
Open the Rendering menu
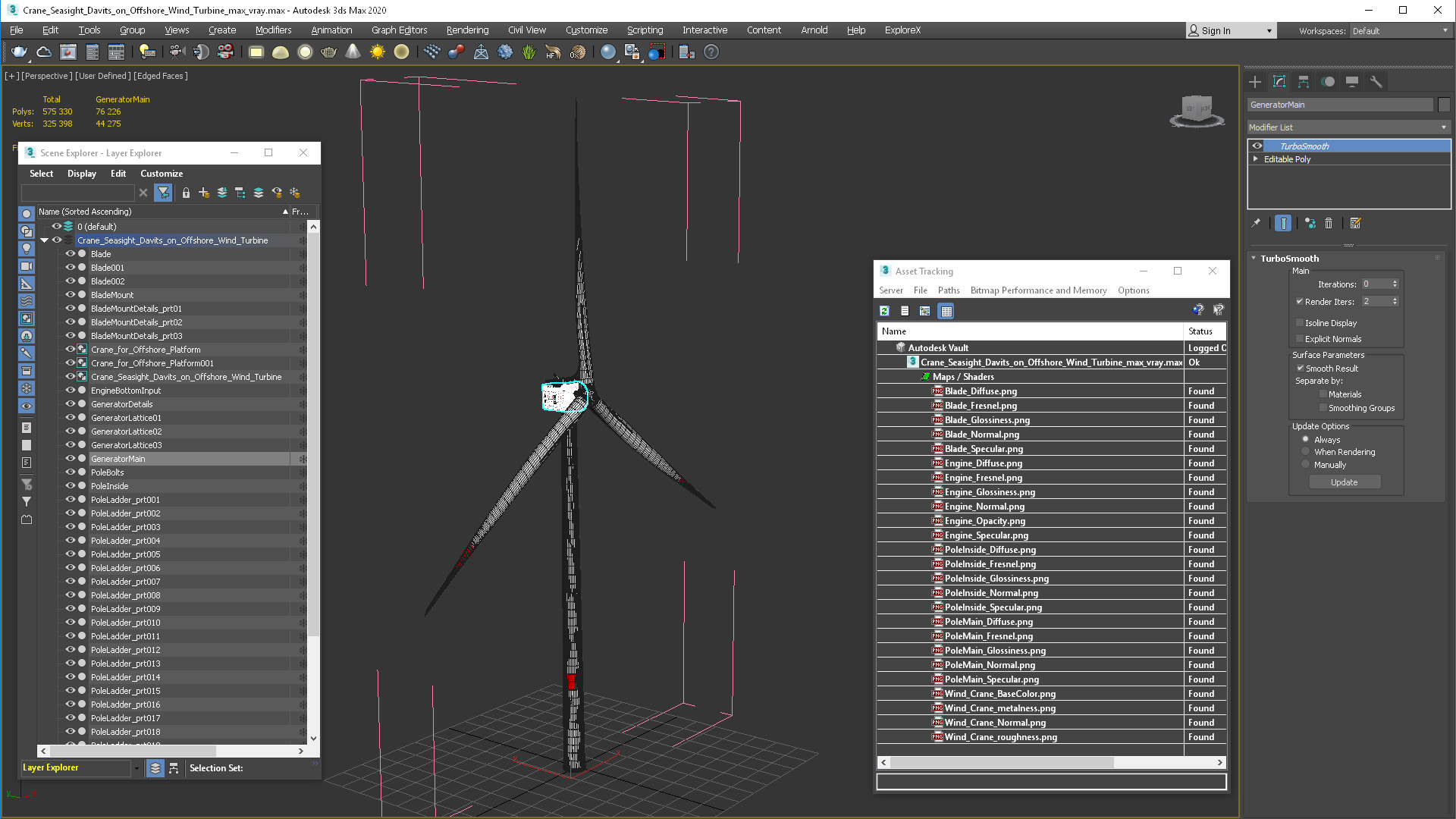(x=467, y=30)
